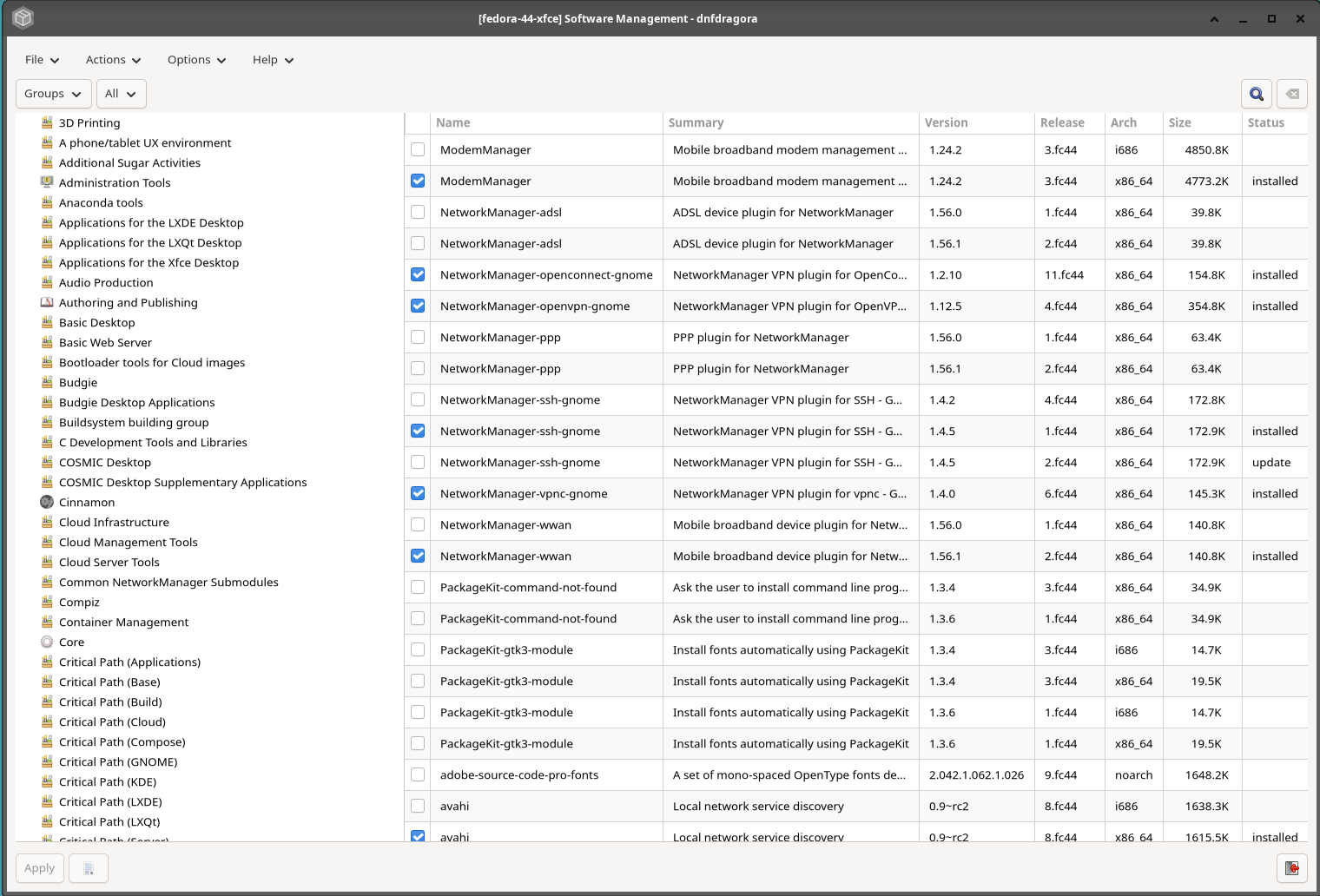
Task: Sort packages by the Size column header
Action: point(1202,122)
